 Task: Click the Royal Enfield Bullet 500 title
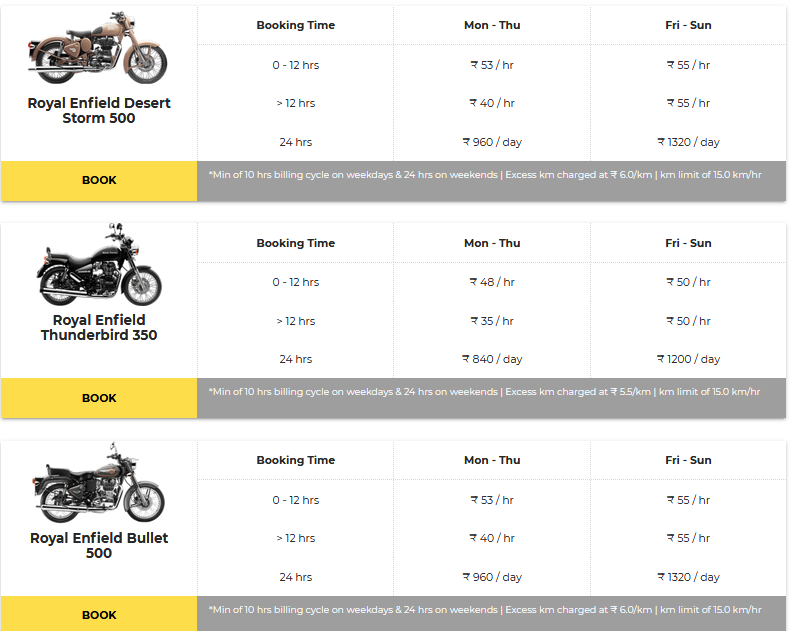click(x=99, y=545)
